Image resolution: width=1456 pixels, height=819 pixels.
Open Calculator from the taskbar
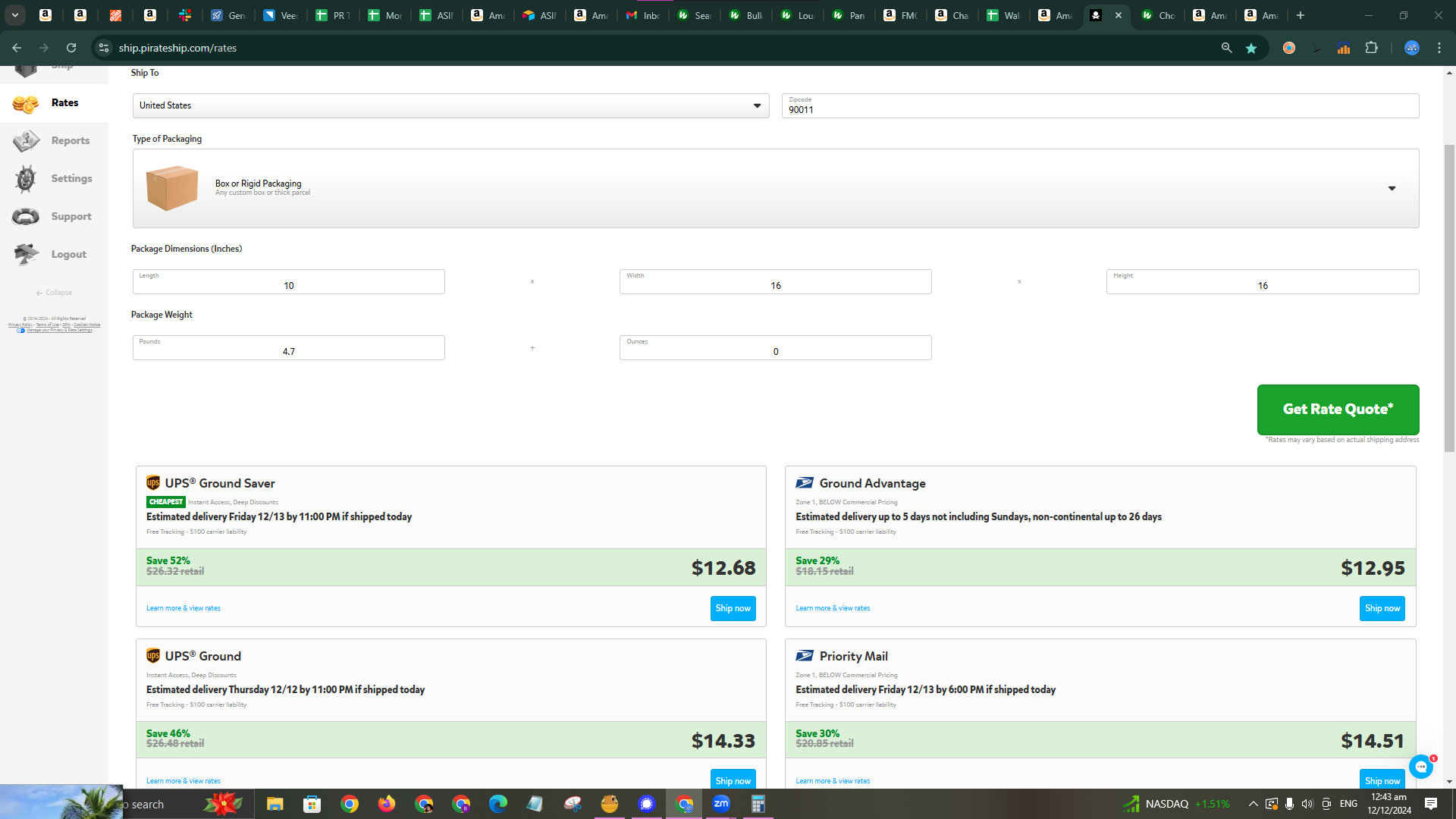click(x=758, y=804)
